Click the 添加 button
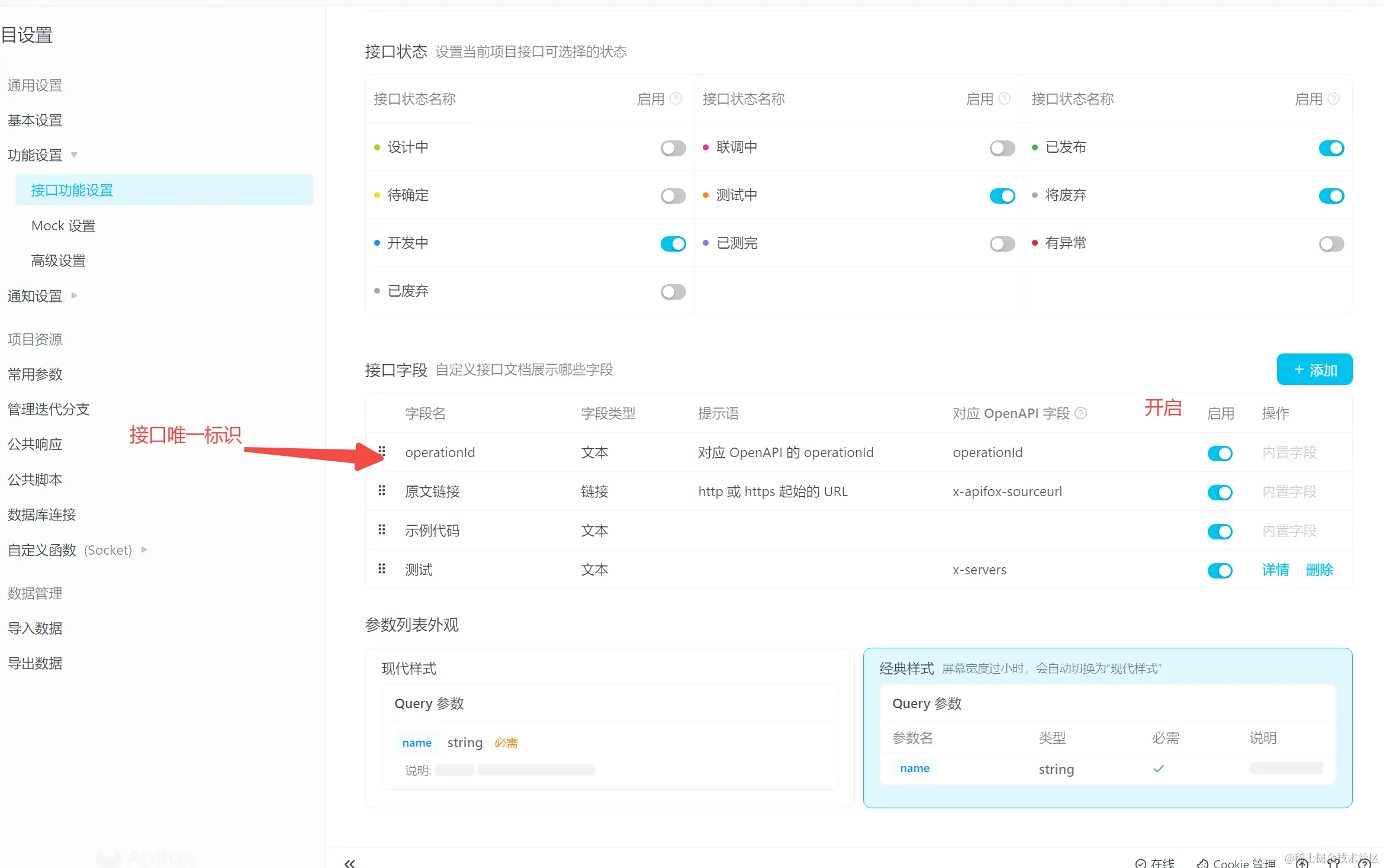This screenshot has height=868, width=1383. [1314, 369]
